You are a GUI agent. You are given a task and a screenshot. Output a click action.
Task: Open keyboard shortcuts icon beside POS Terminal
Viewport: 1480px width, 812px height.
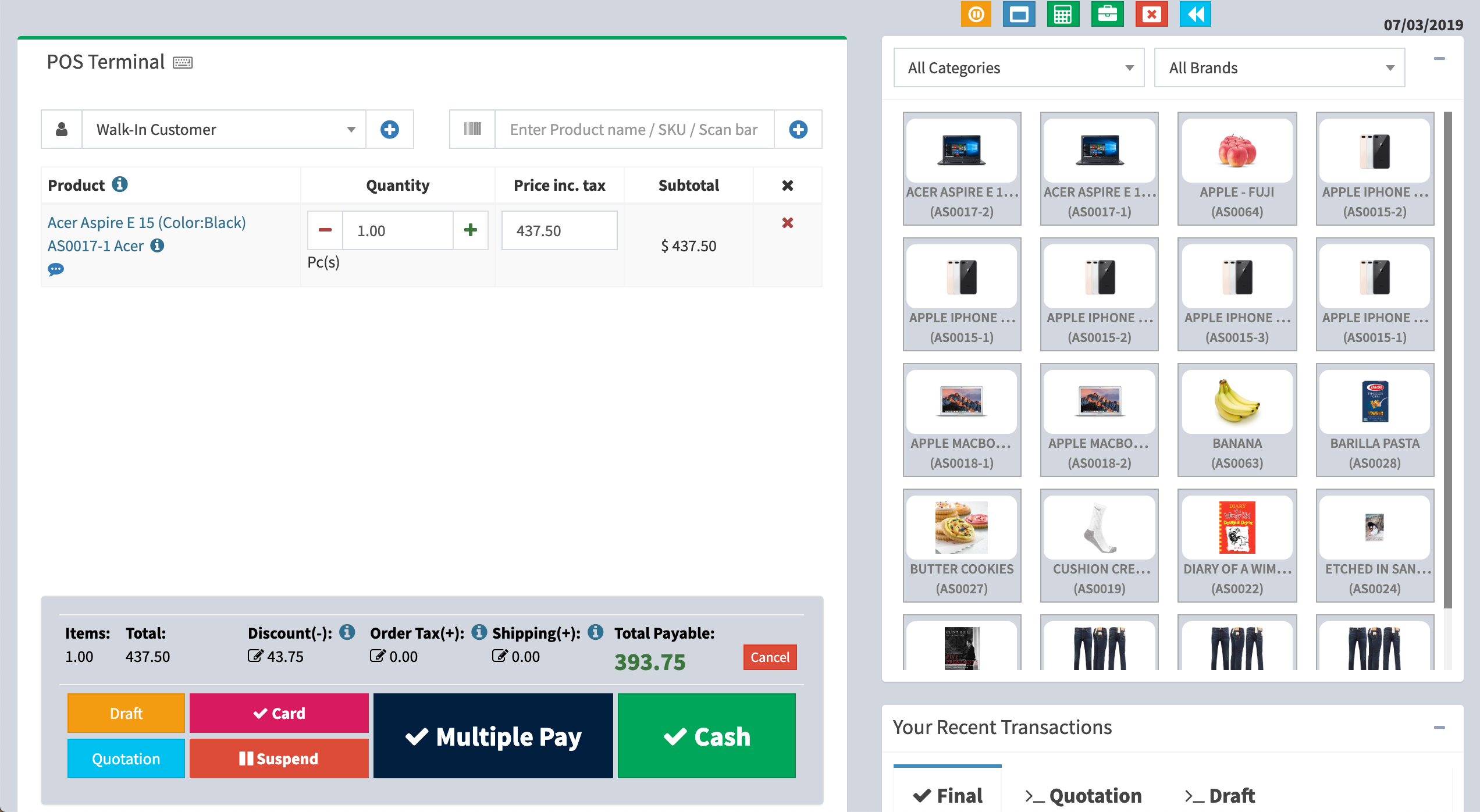pos(183,62)
